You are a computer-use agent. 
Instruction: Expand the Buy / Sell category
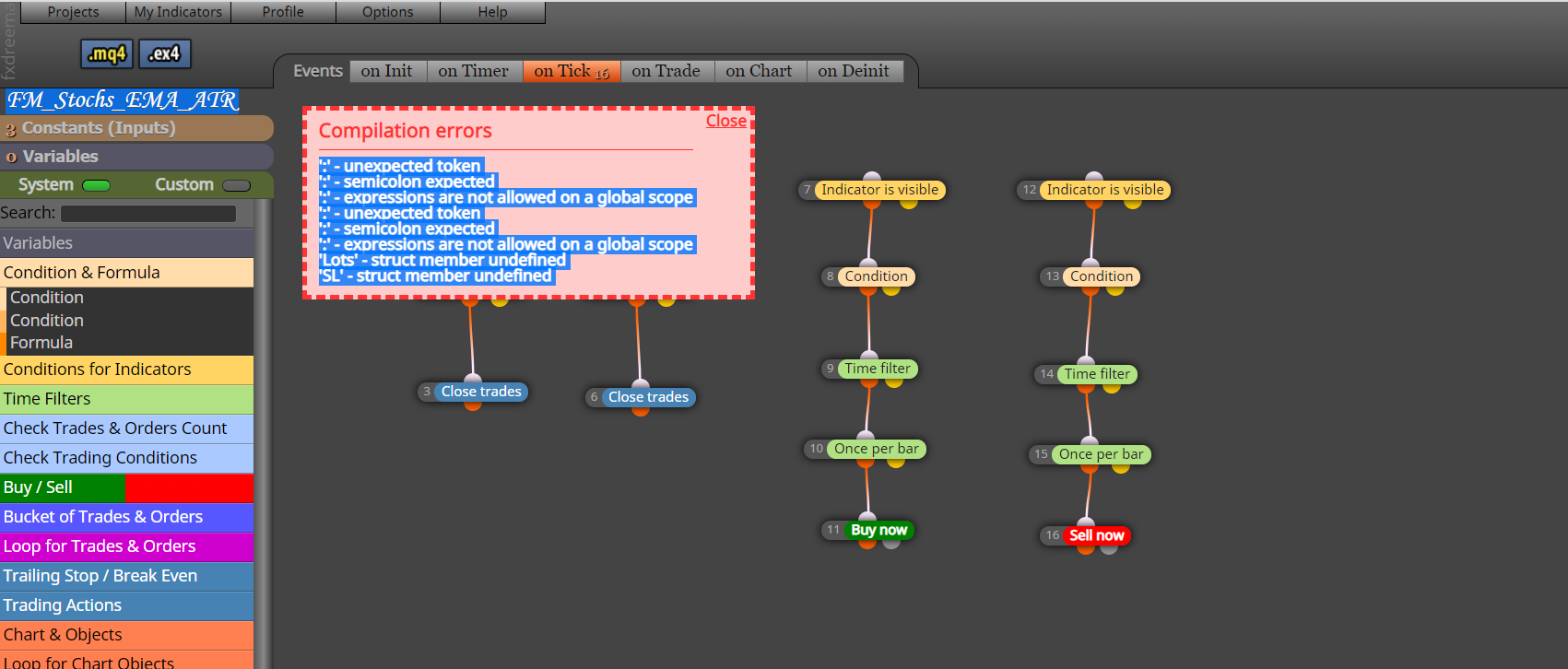click(x=126, y=487)
